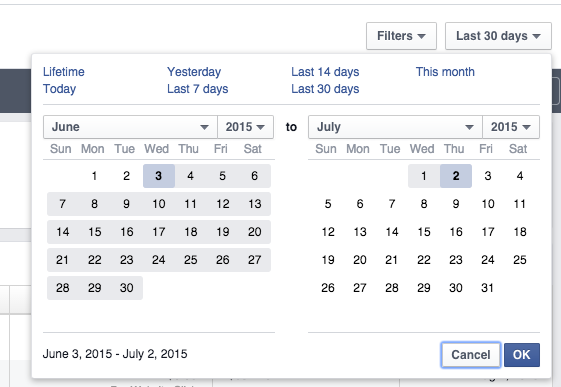Select July 5 in end calendar
The height and width of the screenshot is (387, 561).
point(328,204)
